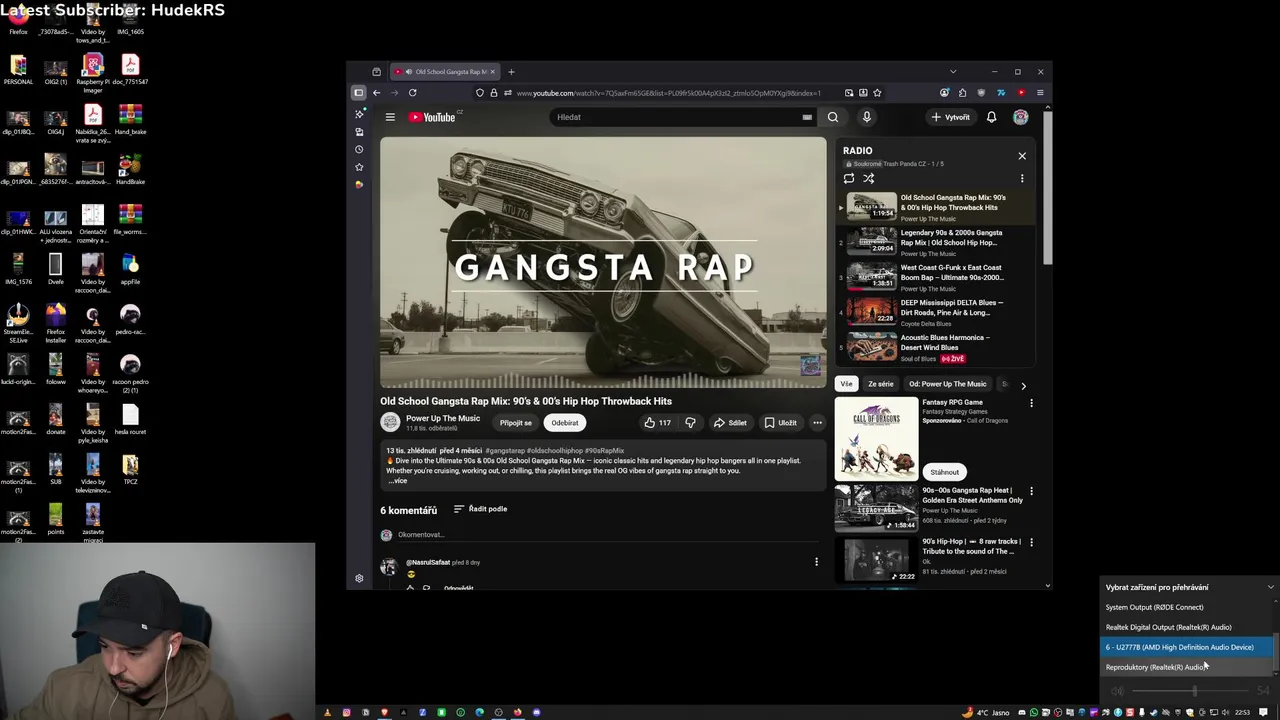Open YouTube account avatar menu

tap(1020, 117)
